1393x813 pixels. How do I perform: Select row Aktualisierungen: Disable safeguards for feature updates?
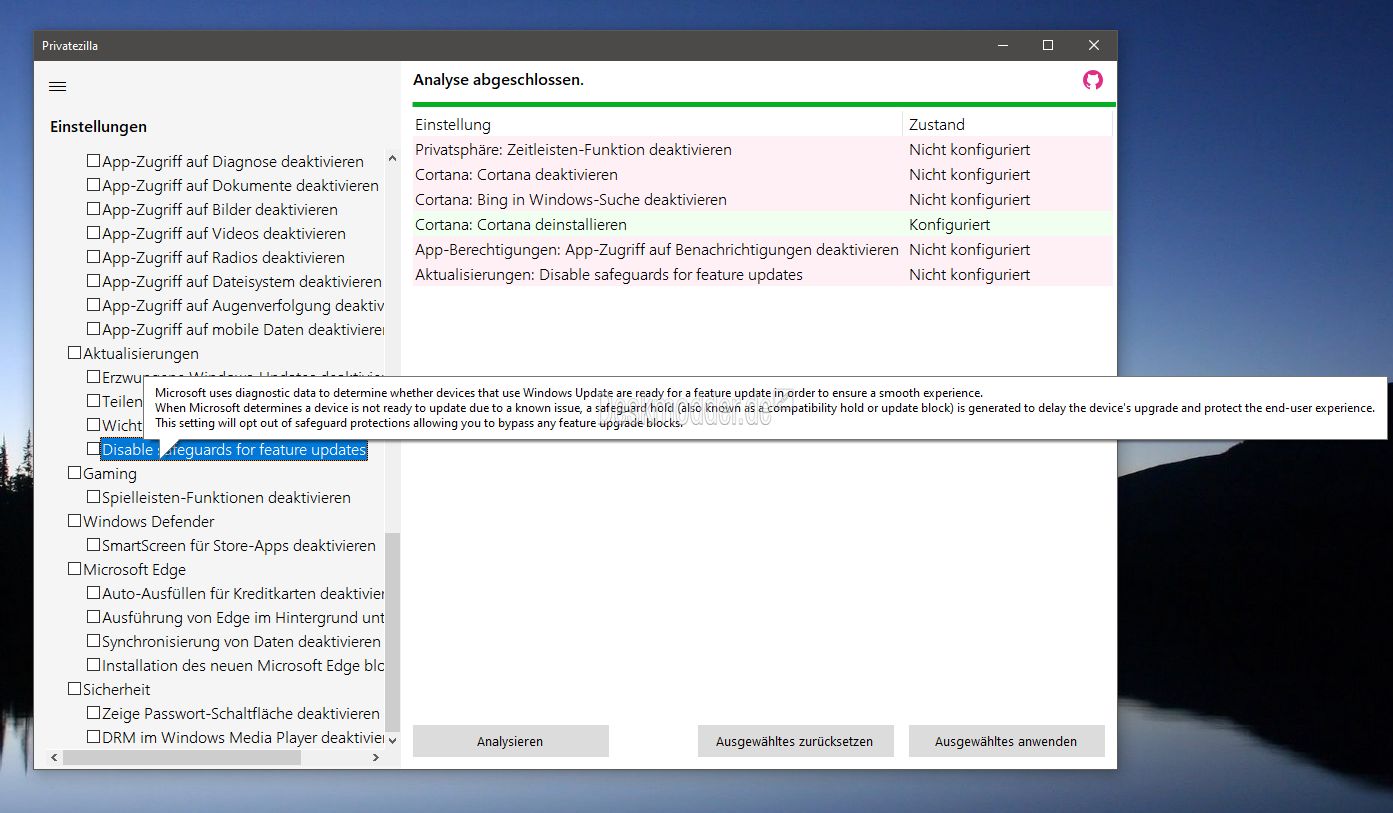click(762, 274)
